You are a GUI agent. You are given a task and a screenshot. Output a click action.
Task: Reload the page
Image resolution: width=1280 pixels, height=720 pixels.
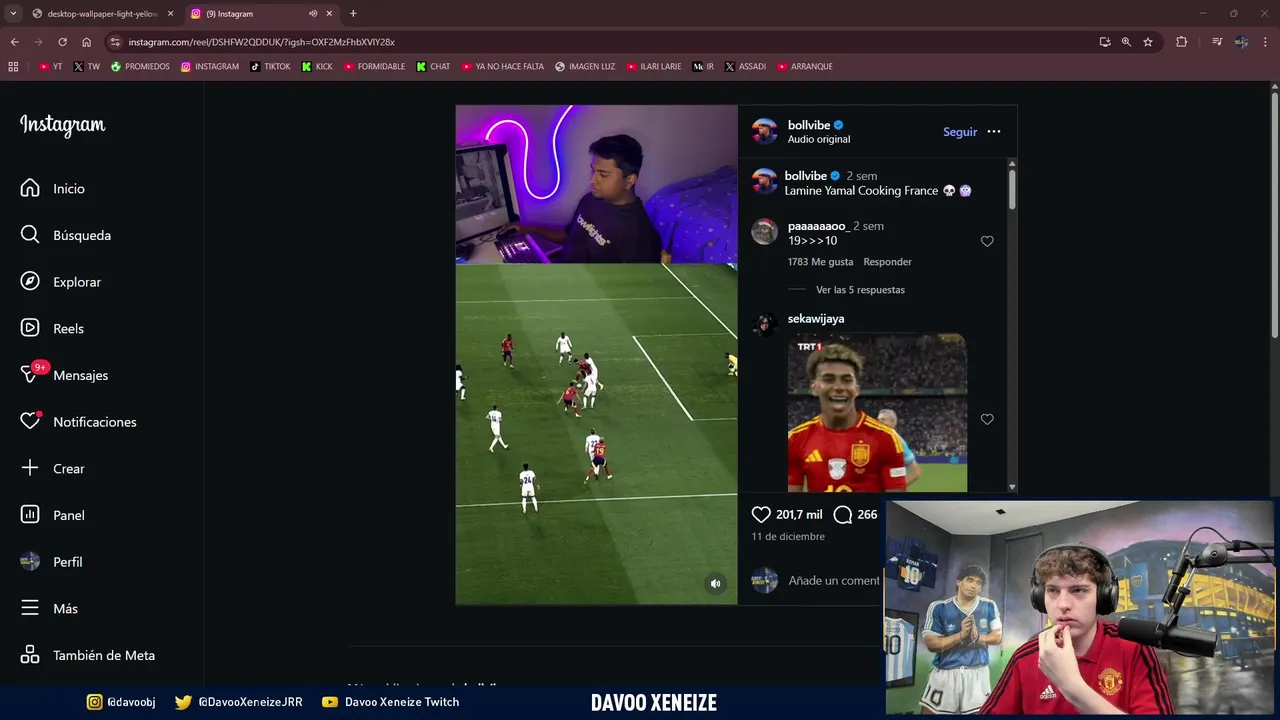pos(62,42)
